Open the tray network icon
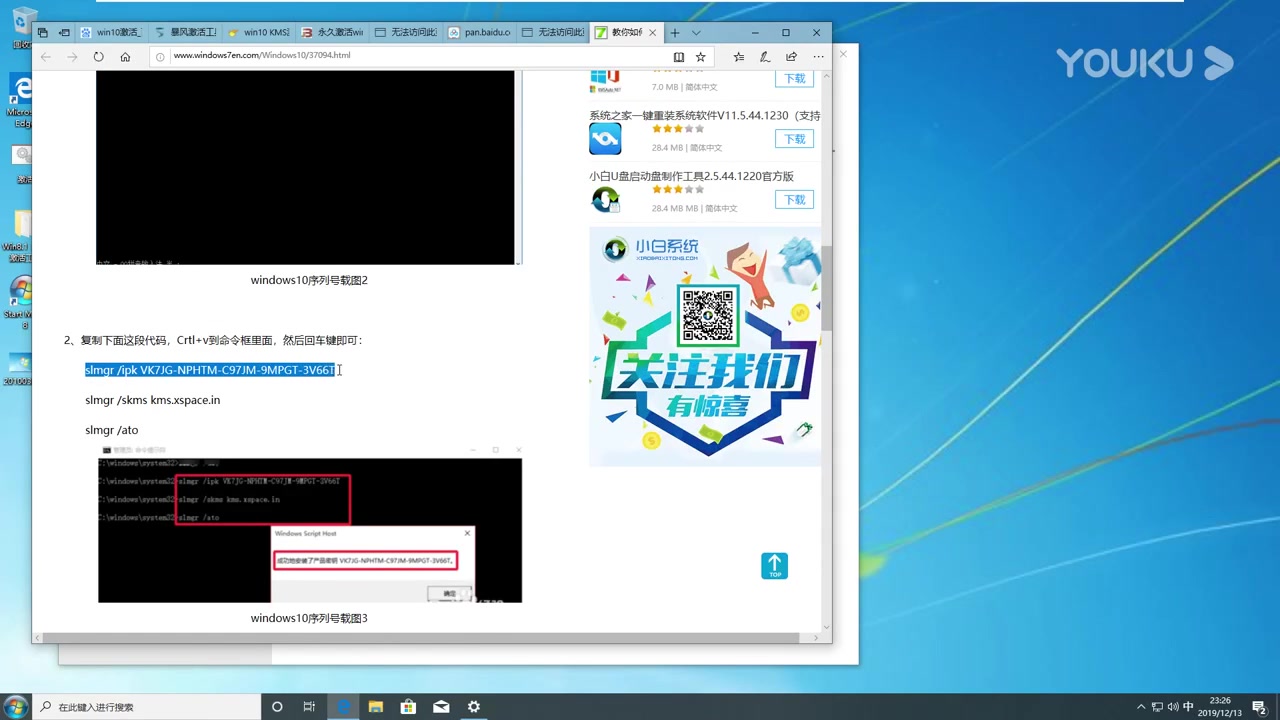Screen dimensions: 1280x720 pyautogui.click(x=1157, y=707)
